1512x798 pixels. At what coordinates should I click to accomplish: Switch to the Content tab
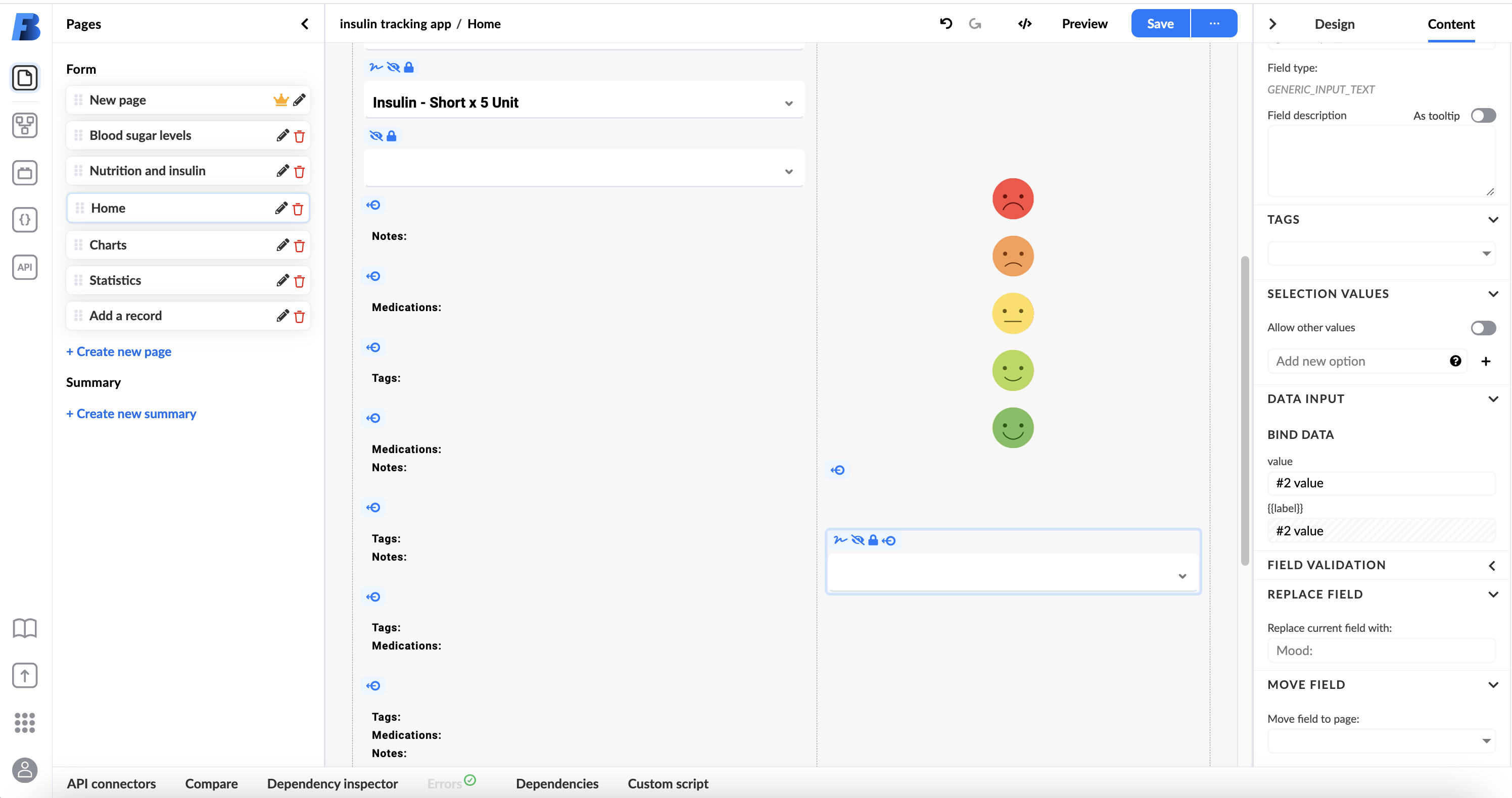click(x=1450, y=23)
